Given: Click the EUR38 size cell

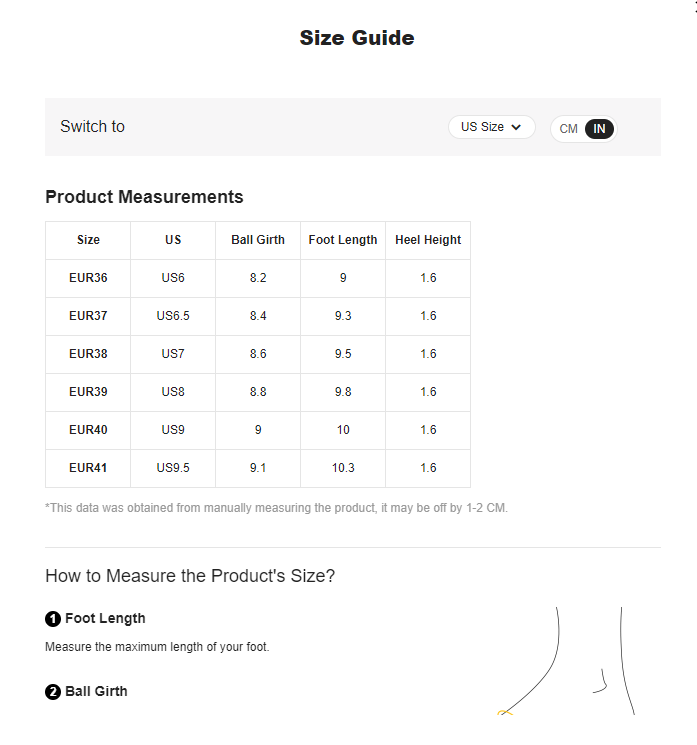Looking at the screenshot, I should [x=88, y=354].
